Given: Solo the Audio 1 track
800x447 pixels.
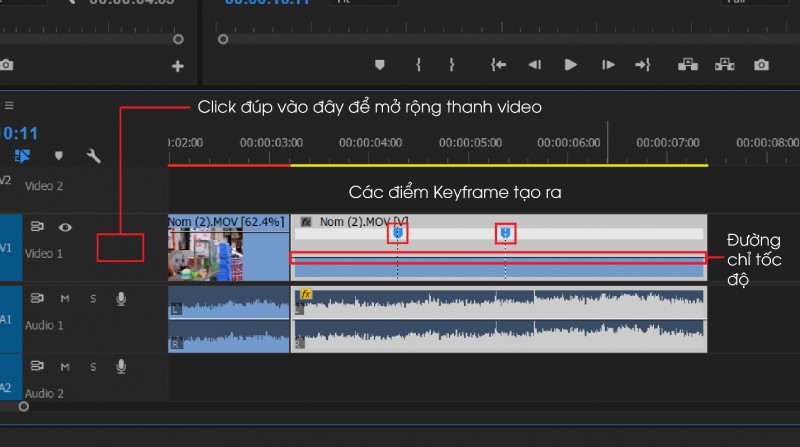Looking at the screenshot, I should 93,299.
